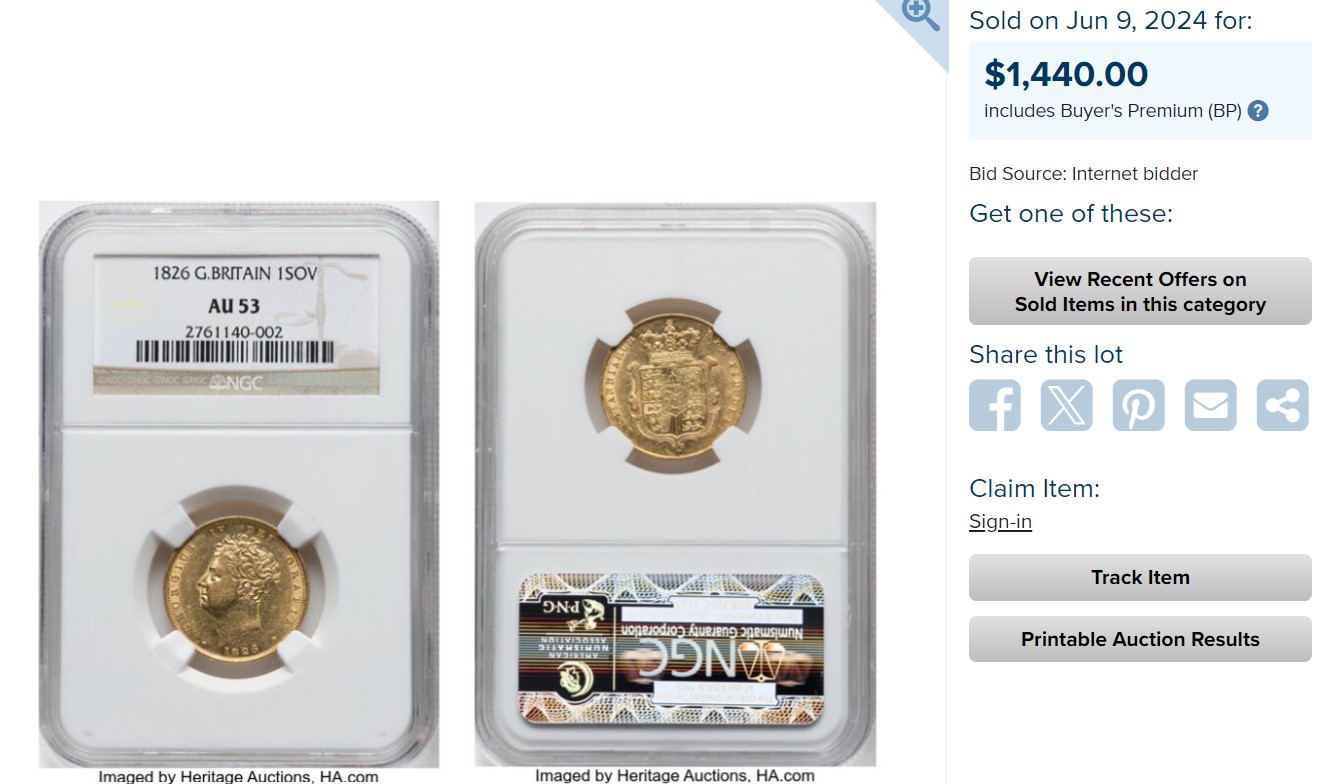Screen dimensions: 1318x784
Task: Click the Sign-in link under Claim Item
Action: 1000,522
